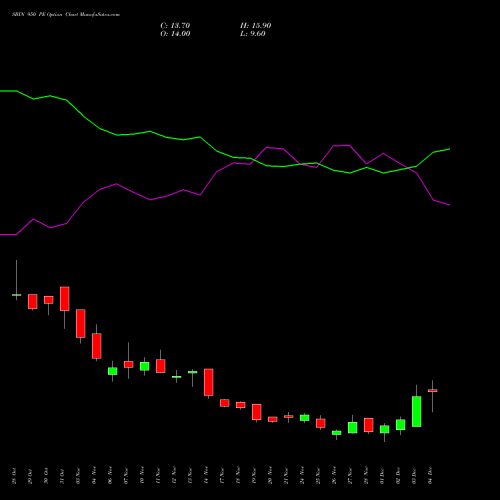Viewport: 500px width, 500px height.
Task: Click the 27 Nov date label
Action: (x=350, y=476)
